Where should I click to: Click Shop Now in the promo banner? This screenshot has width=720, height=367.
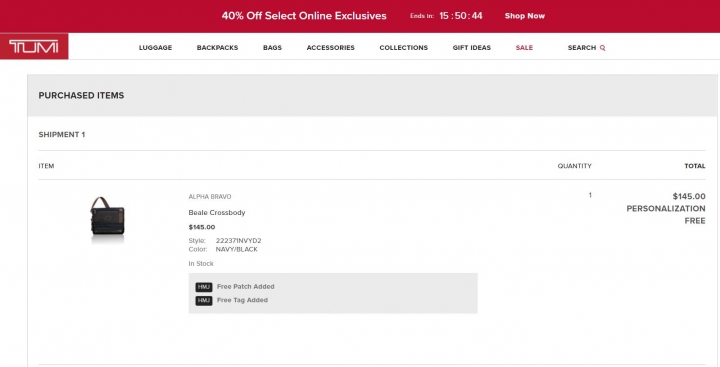coord(525,16)
